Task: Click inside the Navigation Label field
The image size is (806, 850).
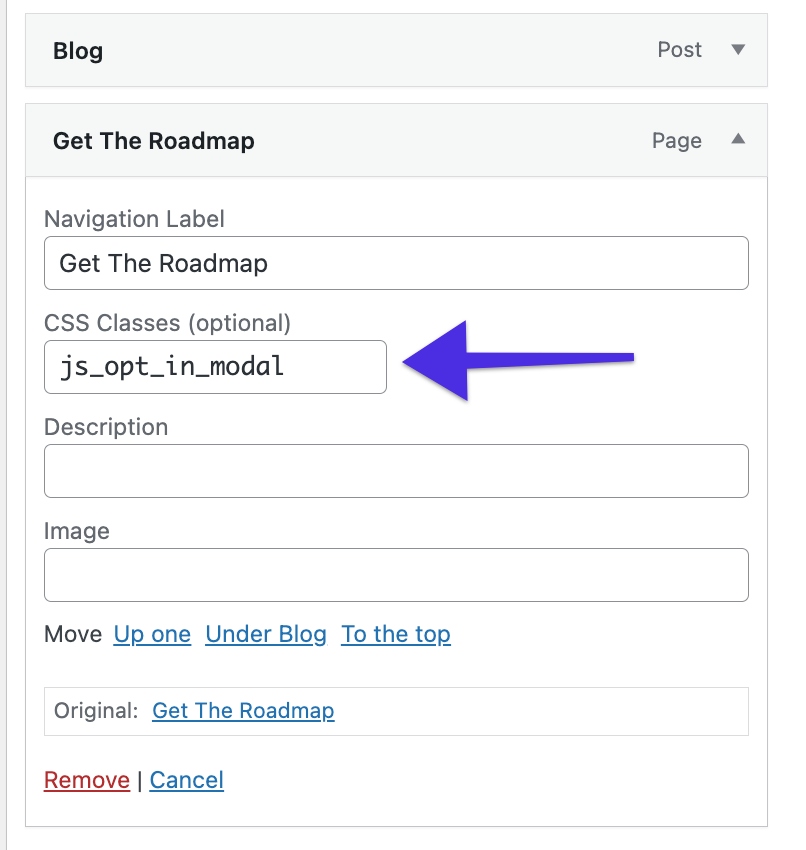Action: [x=396, y=263]
